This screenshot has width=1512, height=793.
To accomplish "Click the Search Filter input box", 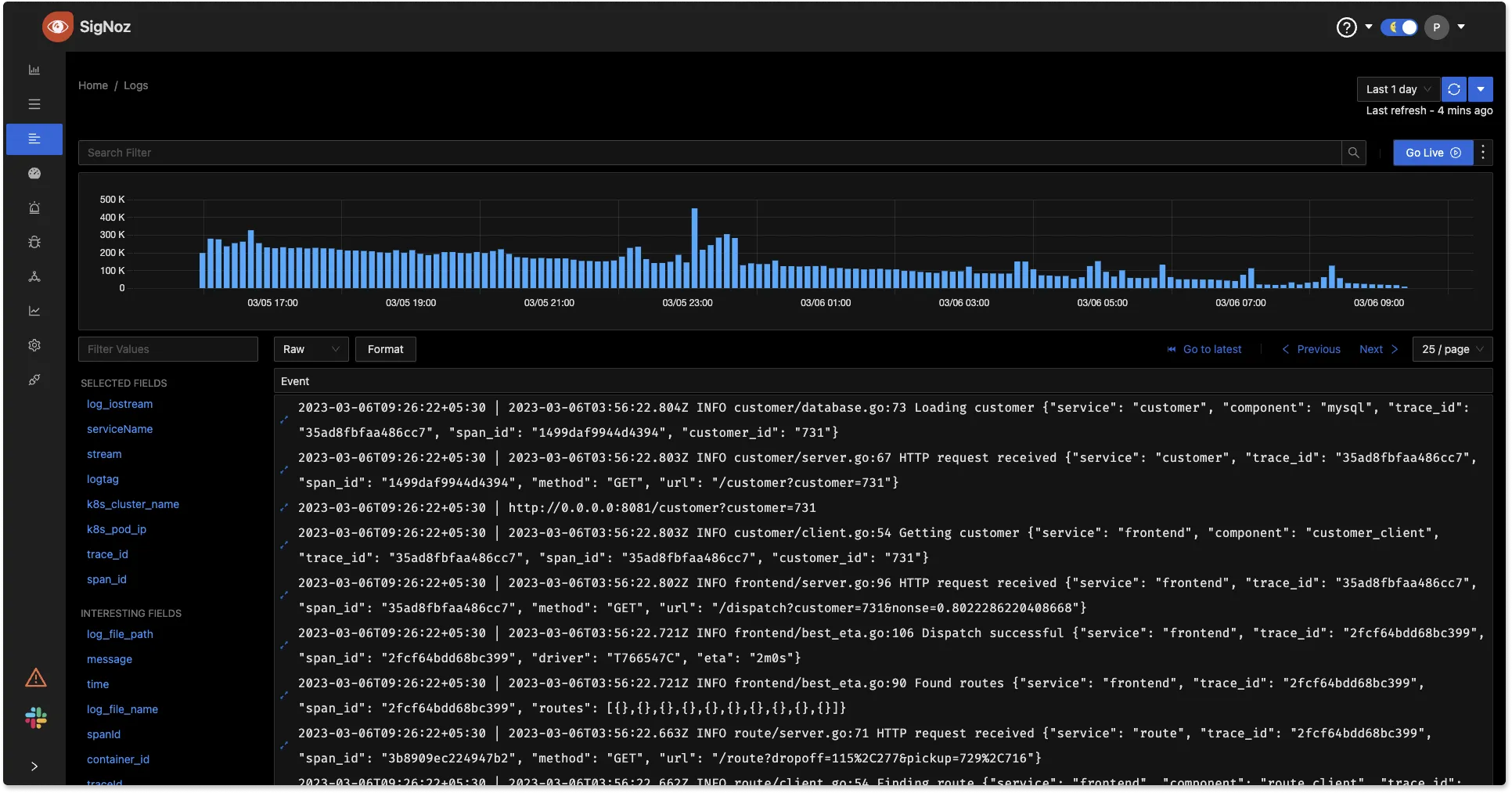I will point(708,153).
